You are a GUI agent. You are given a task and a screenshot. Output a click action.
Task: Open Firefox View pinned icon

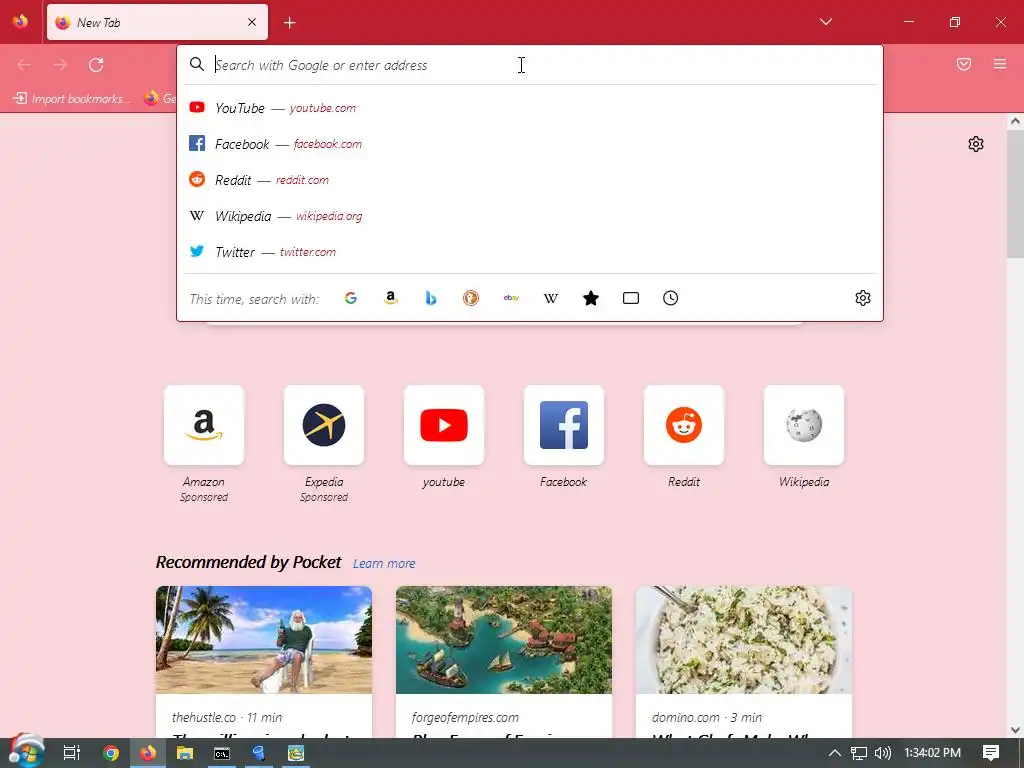point(20,22)
